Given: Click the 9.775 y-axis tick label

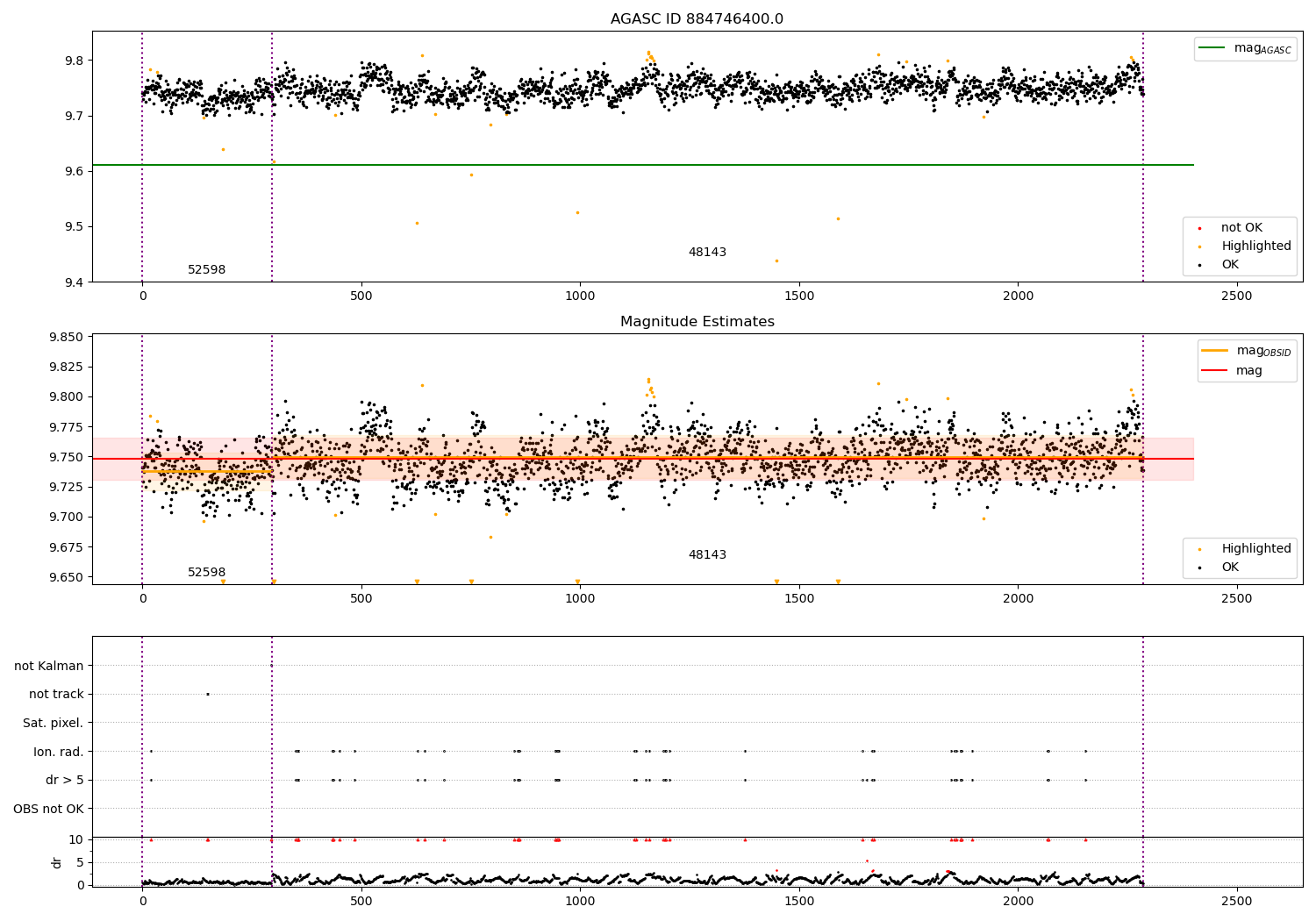Looking at the screenshot, I should [67, 427].
